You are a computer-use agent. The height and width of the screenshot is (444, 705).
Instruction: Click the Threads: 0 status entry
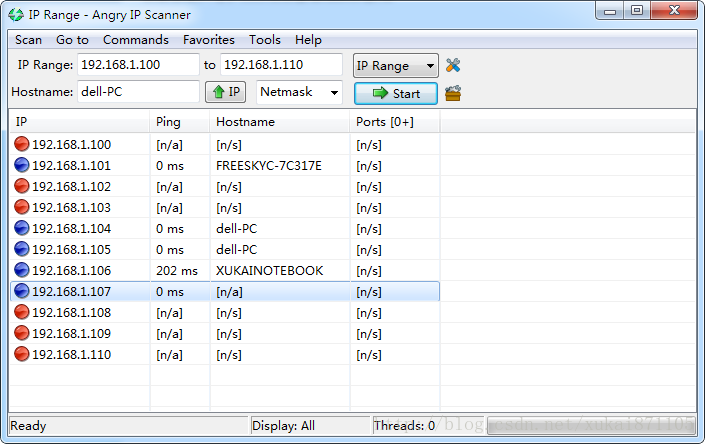click(404, 426)
